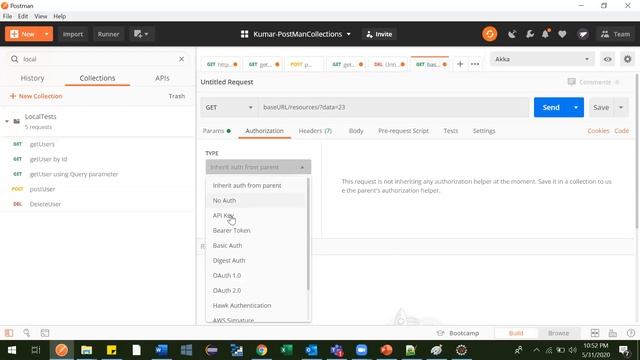640x360 pixels.
Task: Open the Akka environment dropdown
Action: pyautogui.click(x=542, y=59)
